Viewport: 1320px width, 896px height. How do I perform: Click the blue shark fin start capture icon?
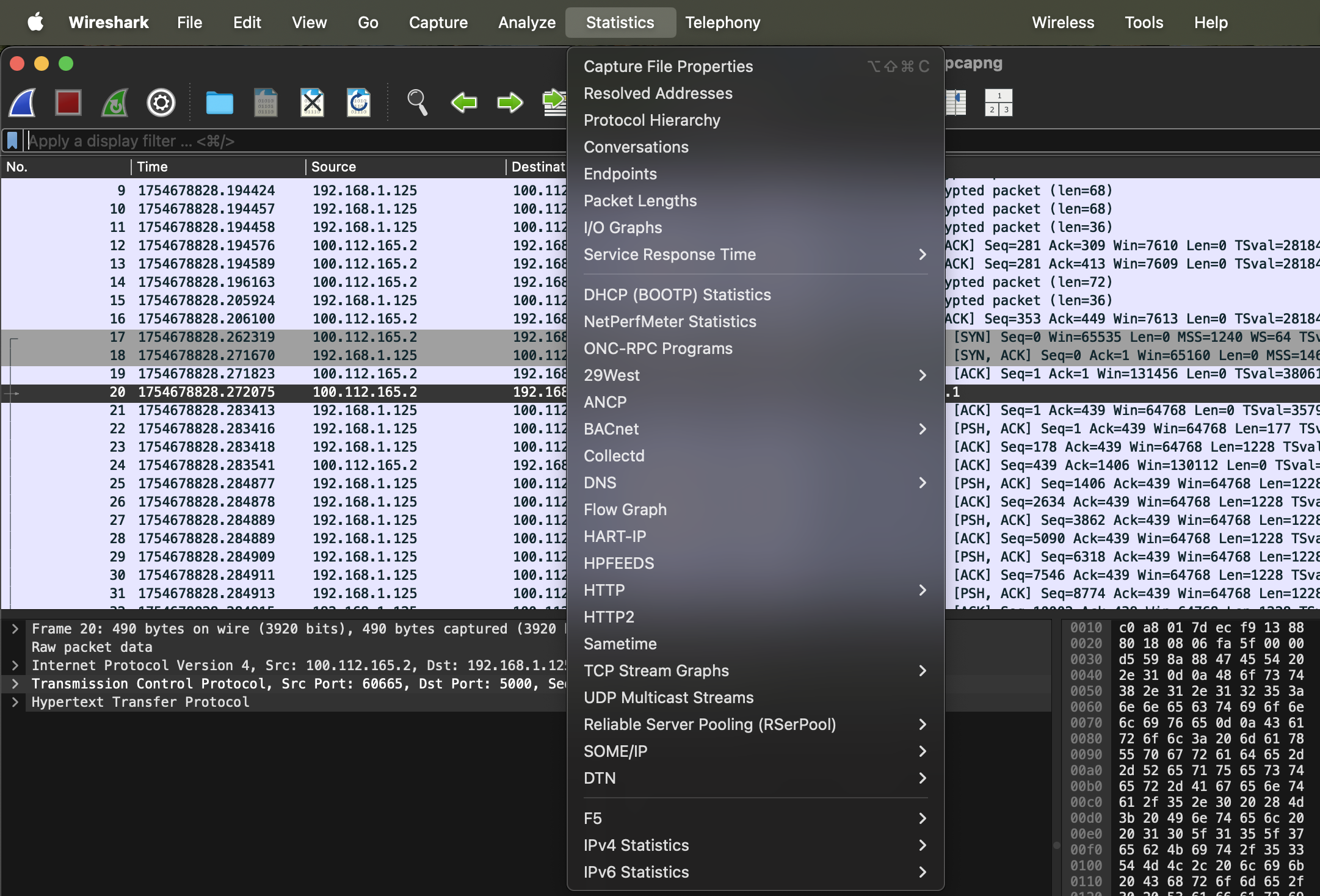click(x=23, y=103)
